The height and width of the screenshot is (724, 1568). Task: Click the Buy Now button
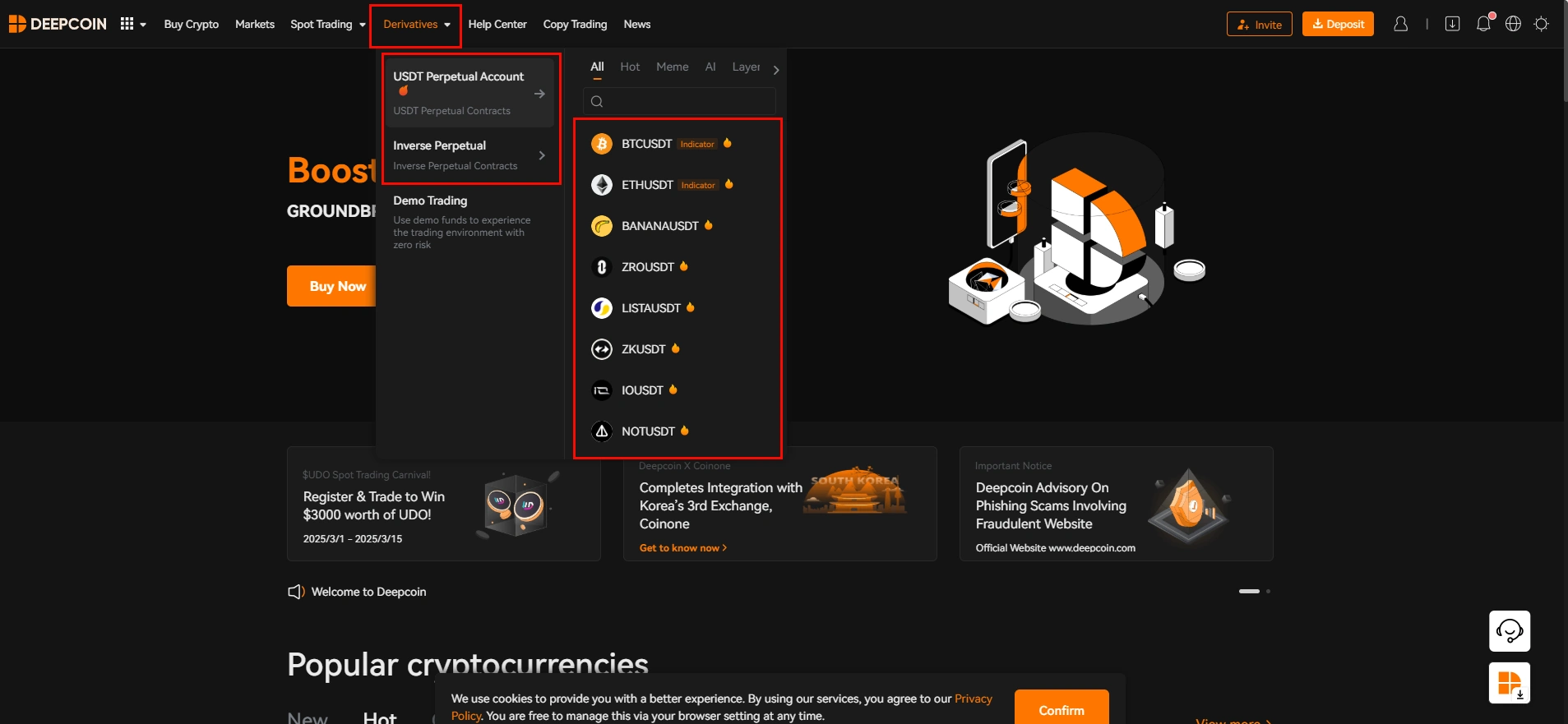tap(332, 286)
